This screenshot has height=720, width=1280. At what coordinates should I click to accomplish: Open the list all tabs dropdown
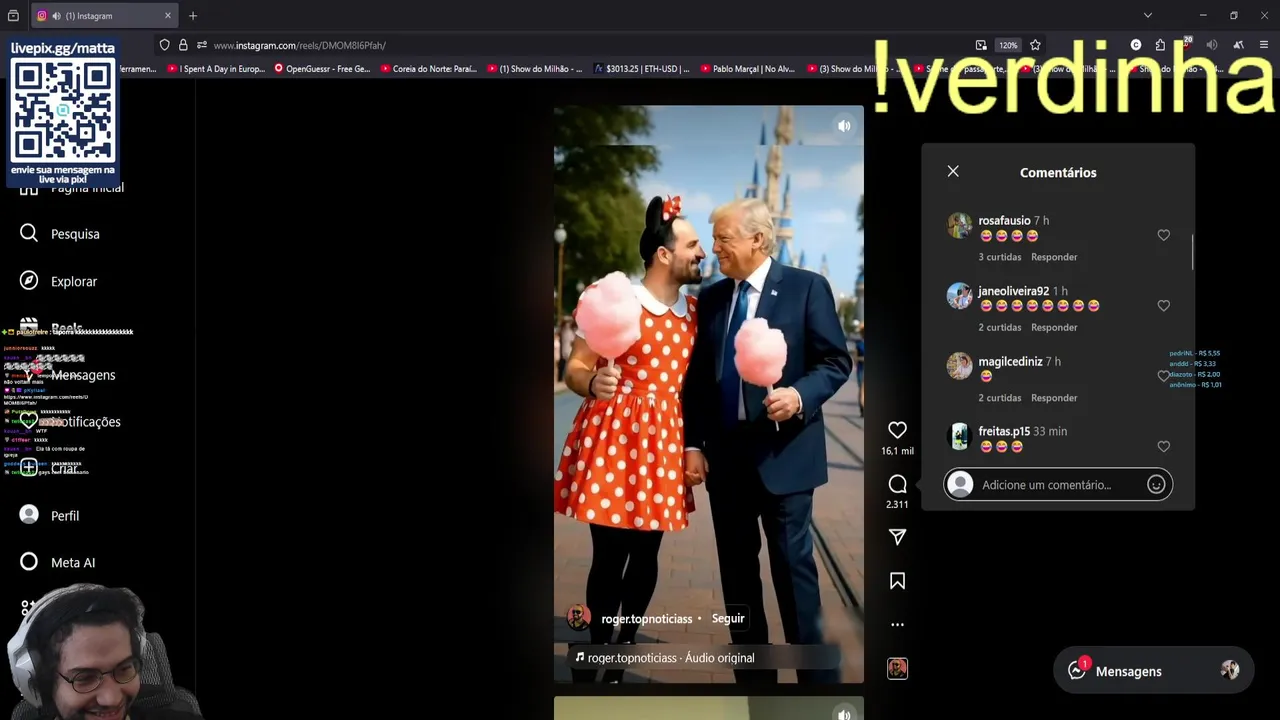[x=1148, y=15]
